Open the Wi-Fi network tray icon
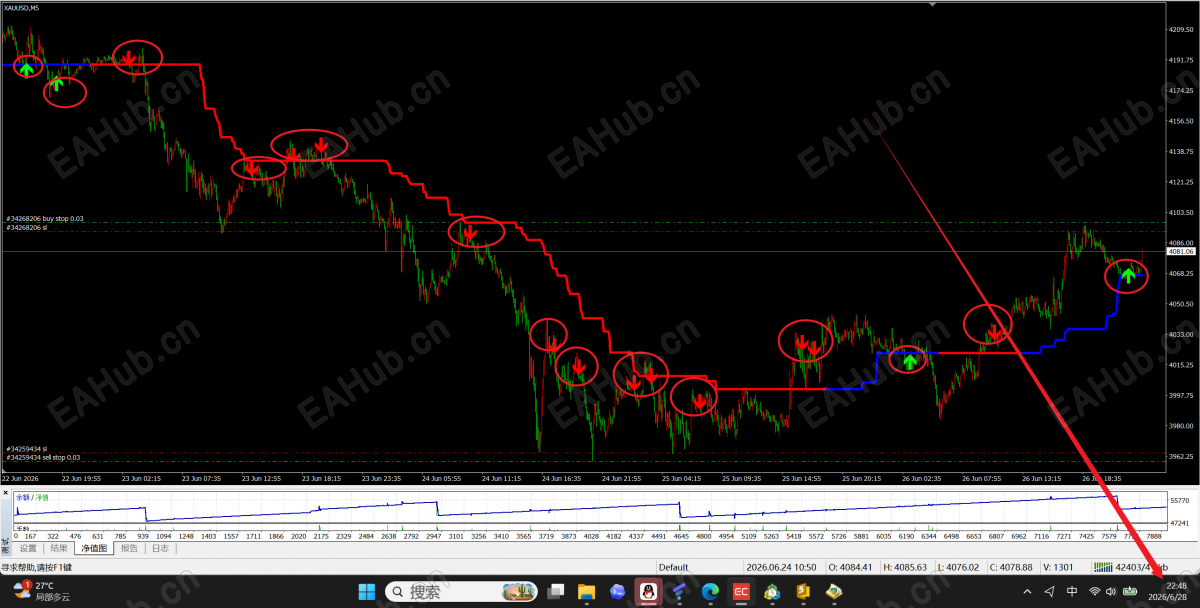 click(1095, 591)
